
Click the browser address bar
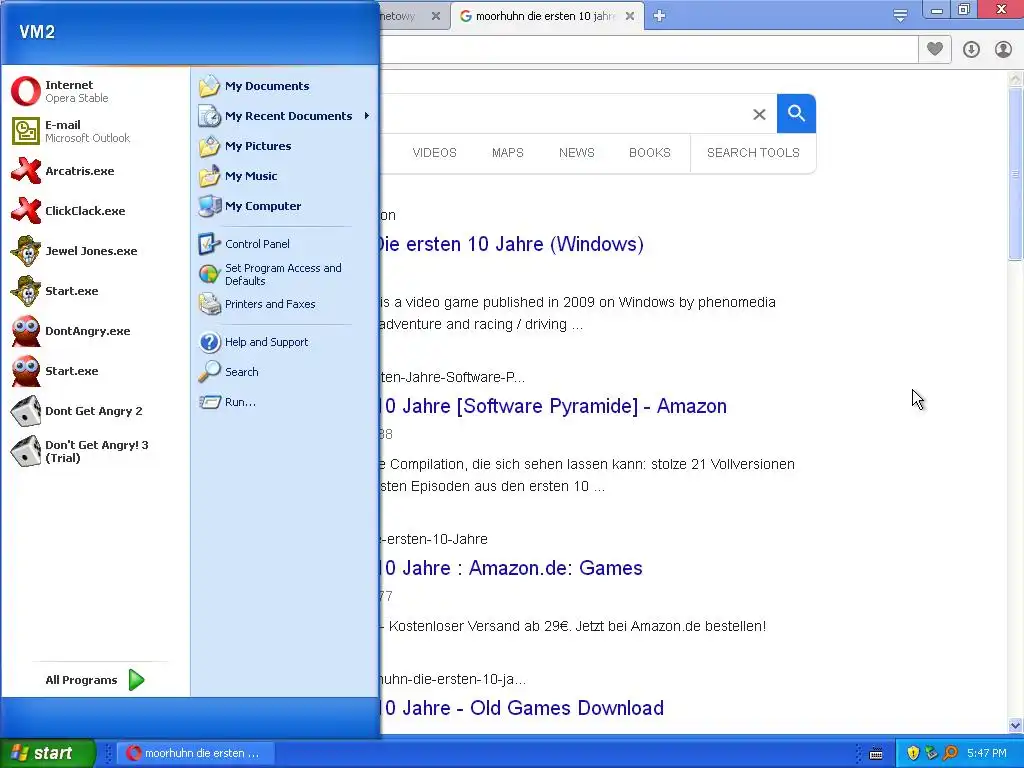coord(648,50)
